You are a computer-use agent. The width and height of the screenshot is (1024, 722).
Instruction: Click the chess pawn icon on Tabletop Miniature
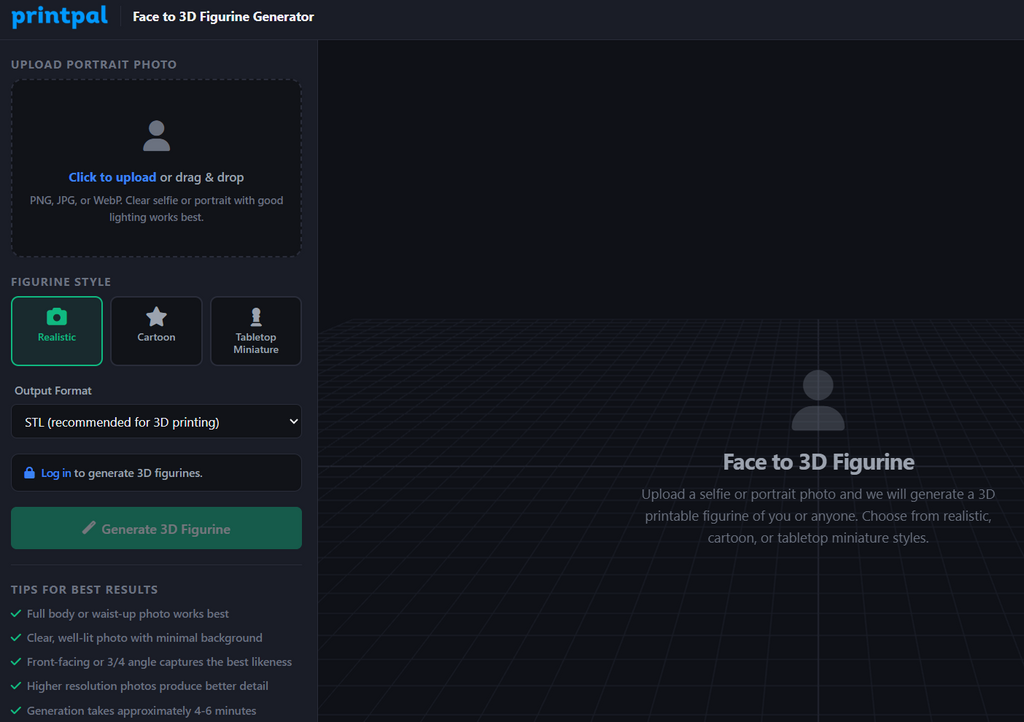[256, 317]
